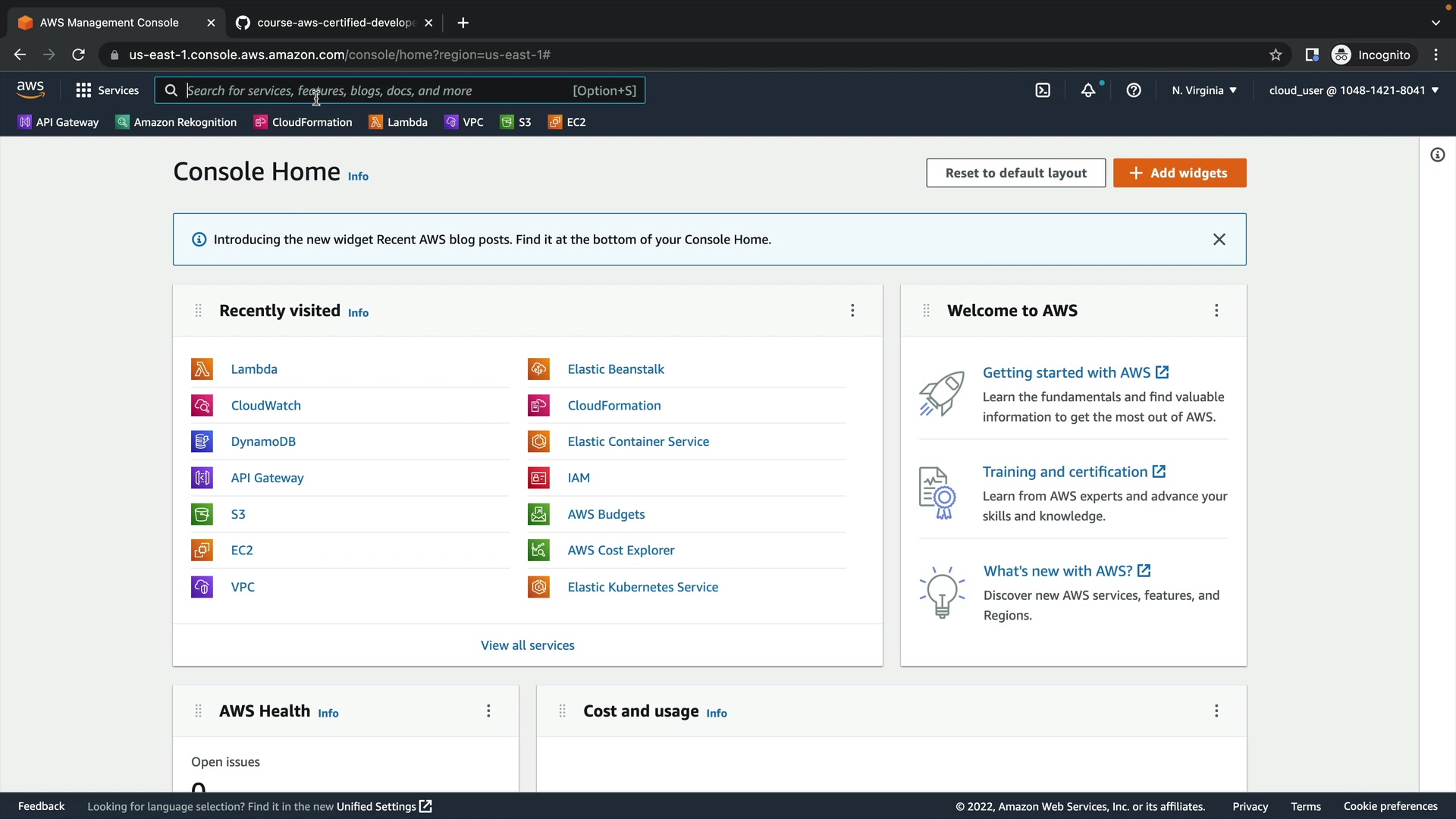Open the View all services link

(527, 645)
